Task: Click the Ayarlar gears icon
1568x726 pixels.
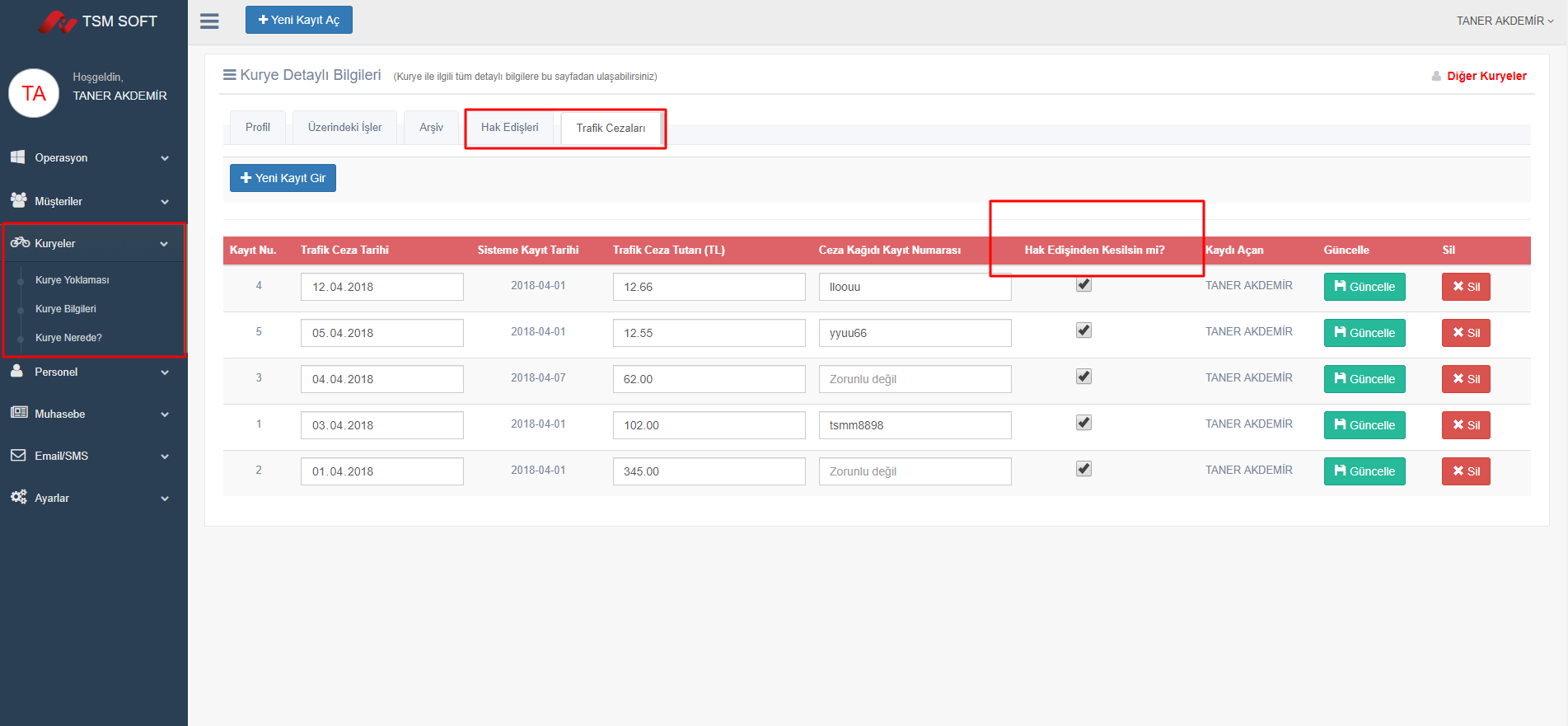Action: point(18,497)
